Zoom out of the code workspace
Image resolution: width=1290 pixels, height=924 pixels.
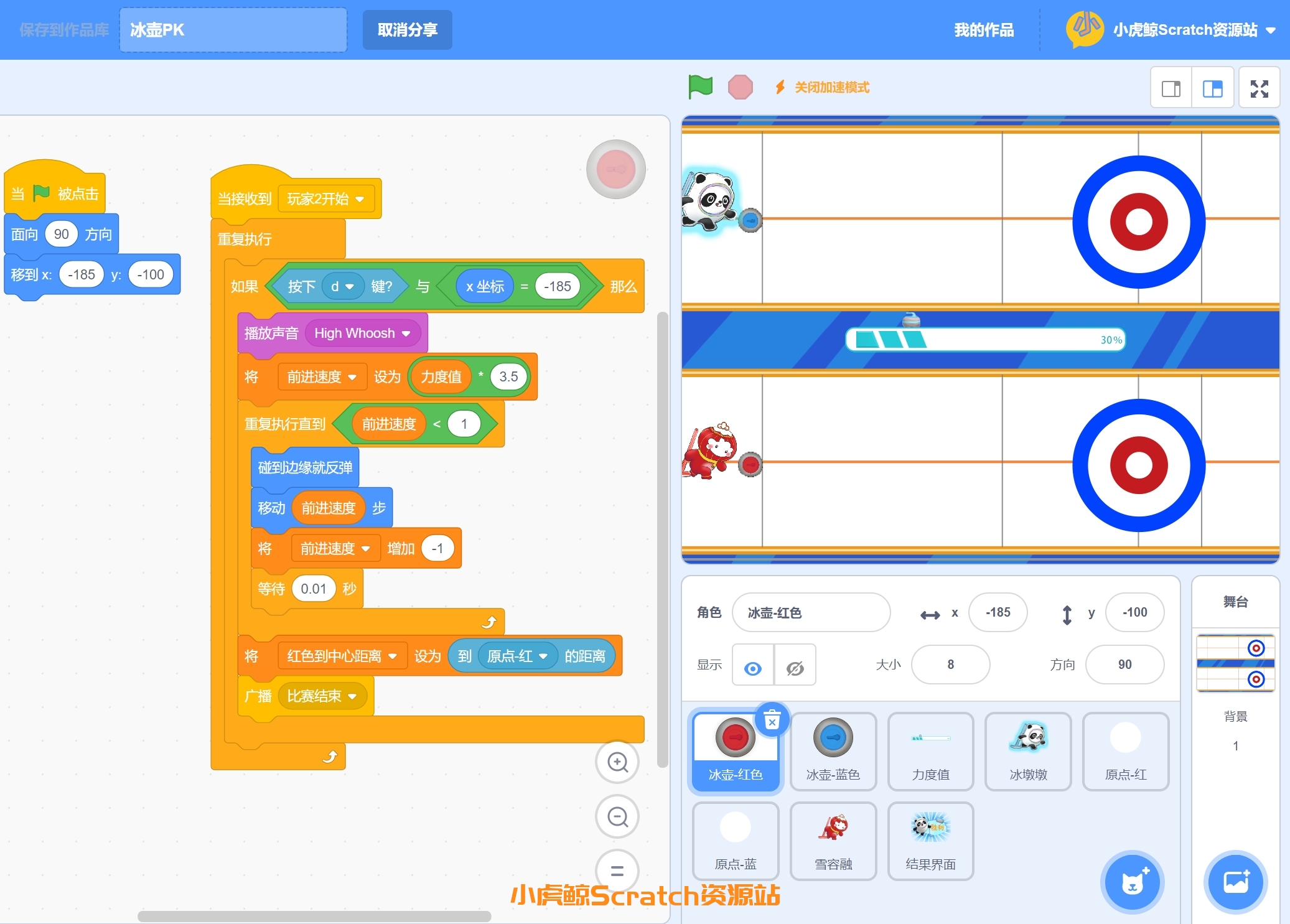click(x=617, y=816)
